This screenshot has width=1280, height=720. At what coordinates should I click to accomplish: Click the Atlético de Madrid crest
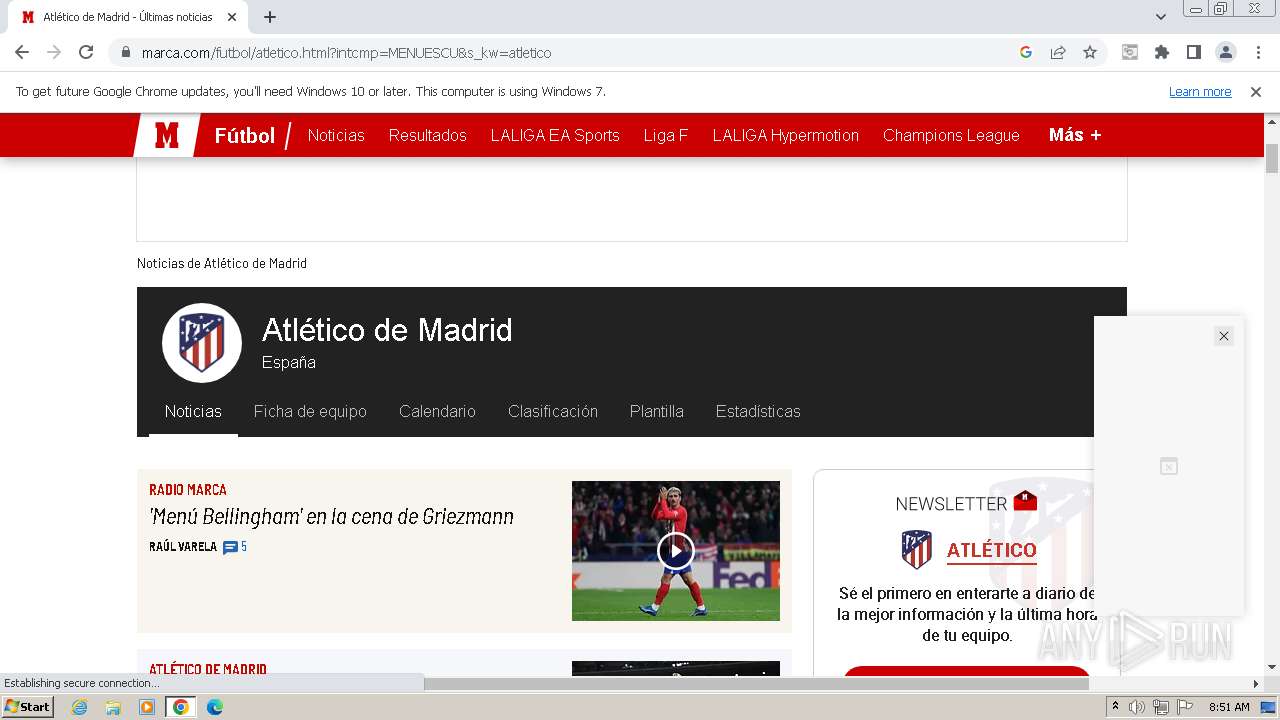[x=202, y=343]
